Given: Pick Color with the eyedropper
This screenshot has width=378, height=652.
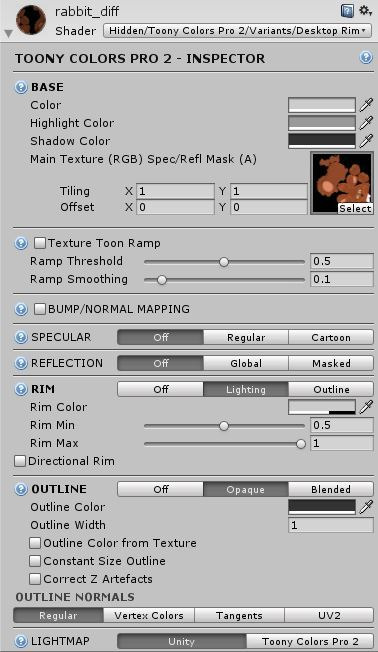Looking at the screenshot, I should [366, 105].
